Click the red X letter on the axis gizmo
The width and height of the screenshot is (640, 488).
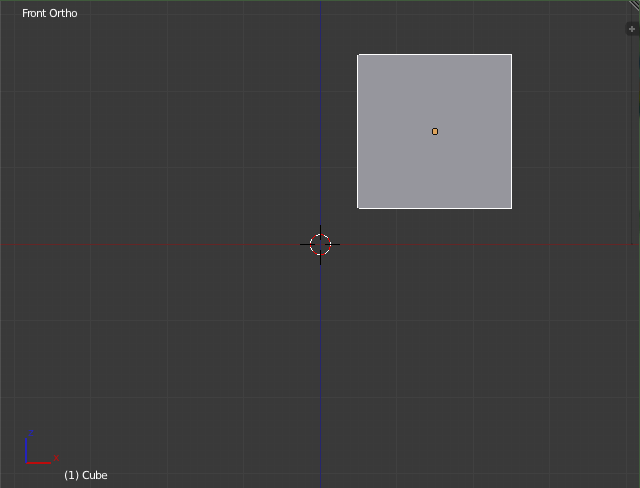[x=56, y=459]
